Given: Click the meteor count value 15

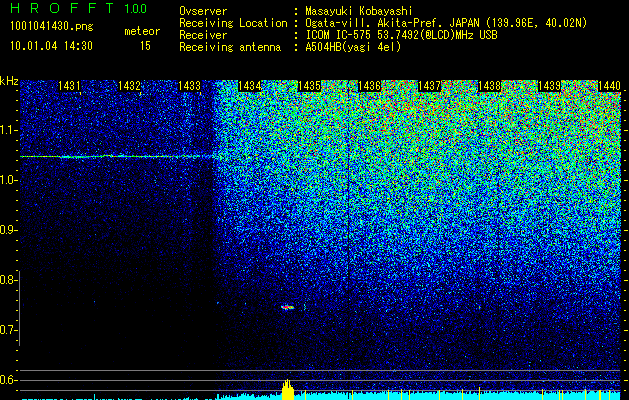Looking at the screenshot, I should click(x=145, y=46).
